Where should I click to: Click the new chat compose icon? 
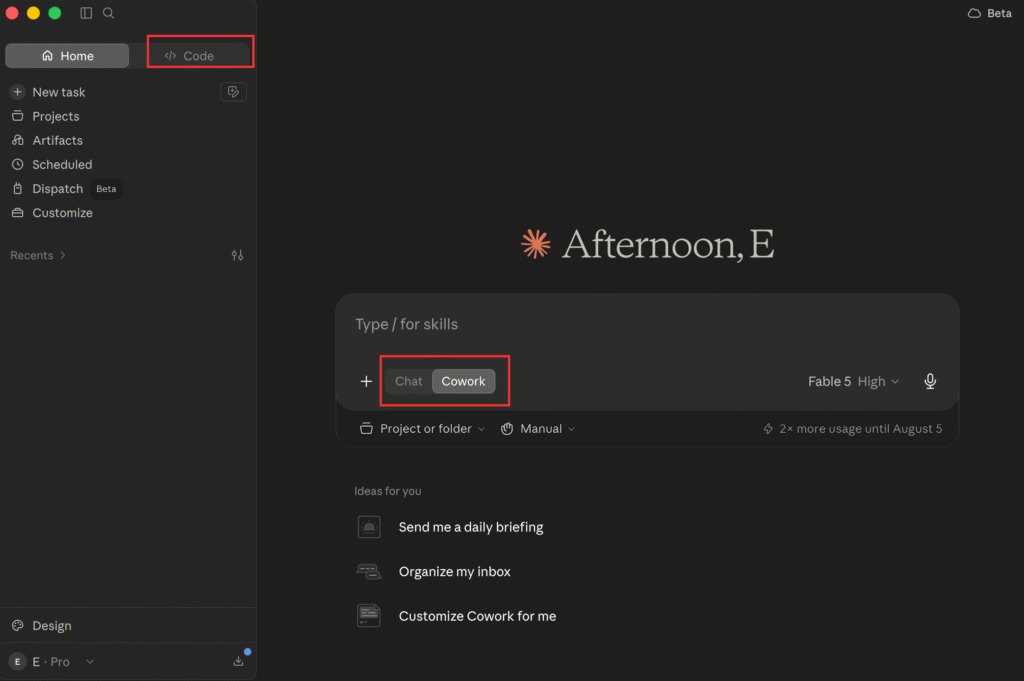click(233, 92)
